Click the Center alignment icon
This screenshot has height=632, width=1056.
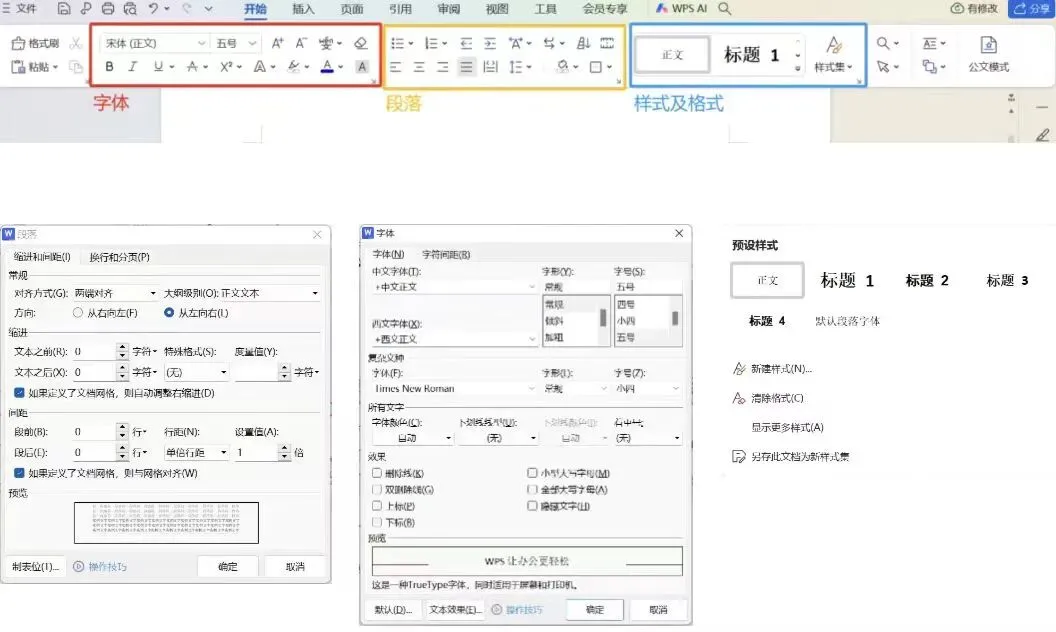(419, 67)
